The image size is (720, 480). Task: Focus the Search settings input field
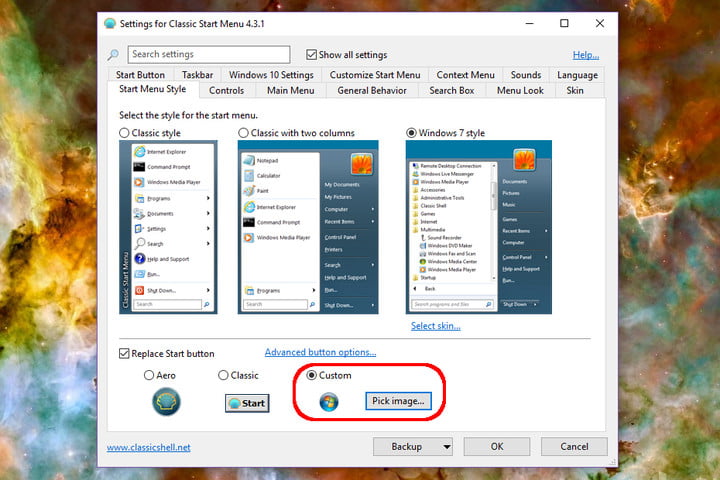(x=209, y=54)
